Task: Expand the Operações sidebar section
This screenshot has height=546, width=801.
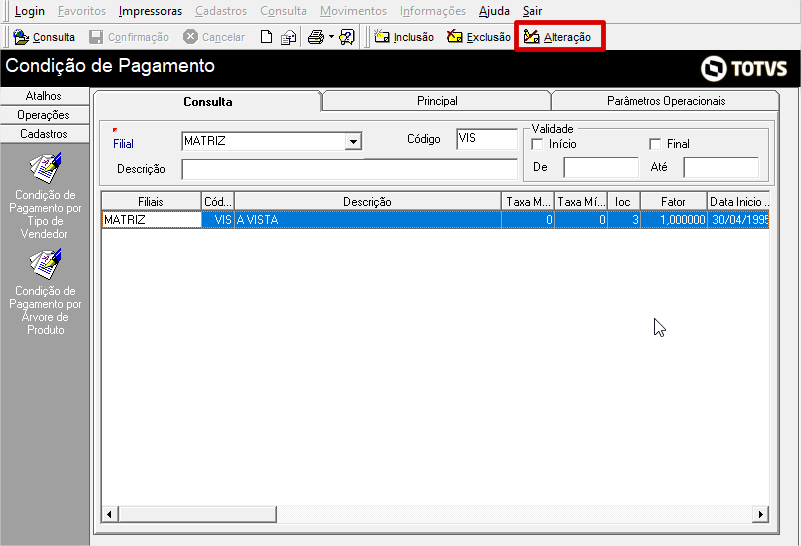Action: click(44, 115)
